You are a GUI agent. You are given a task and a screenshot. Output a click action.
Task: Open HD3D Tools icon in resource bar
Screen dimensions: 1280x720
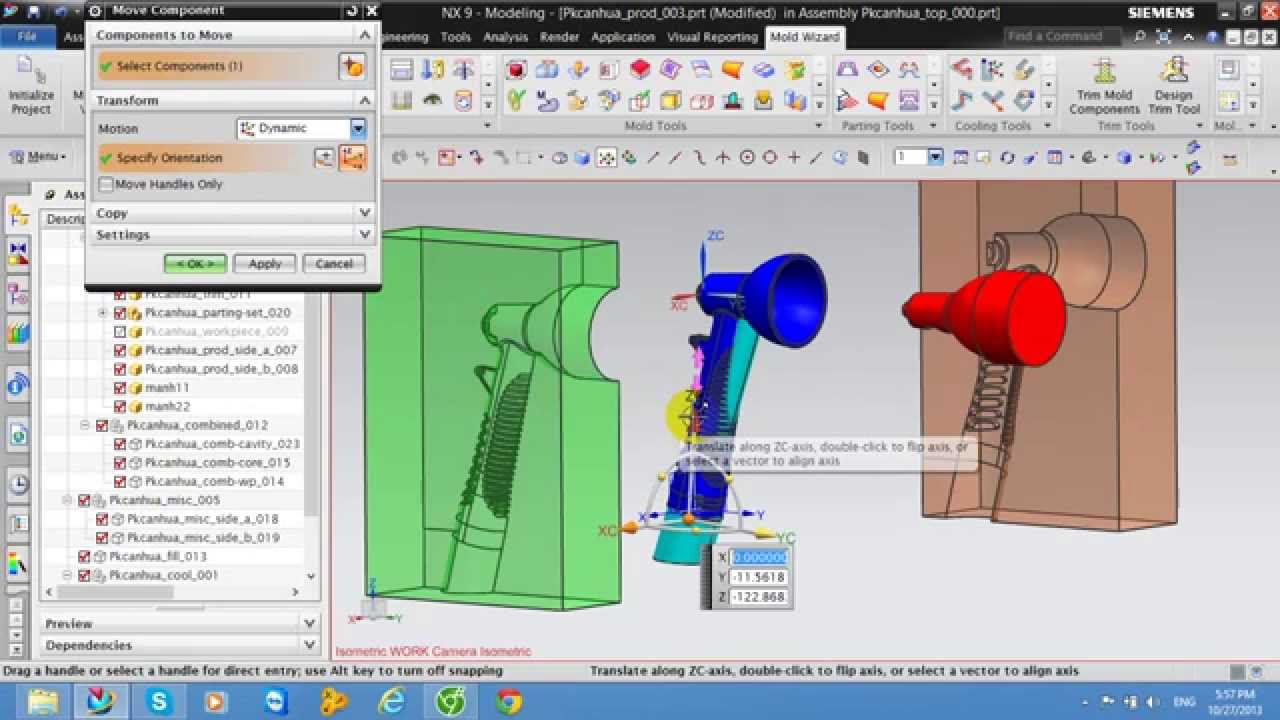(18, 384)
